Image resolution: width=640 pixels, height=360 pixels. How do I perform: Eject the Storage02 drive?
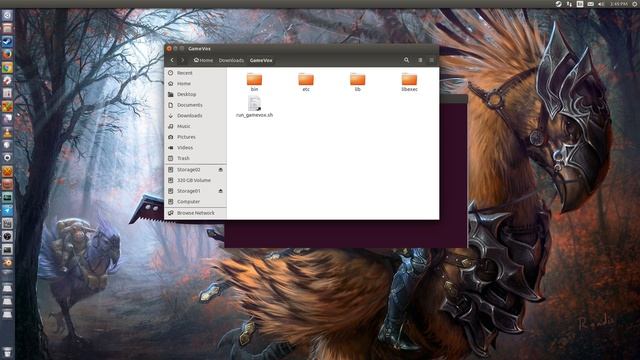(220, 169)
